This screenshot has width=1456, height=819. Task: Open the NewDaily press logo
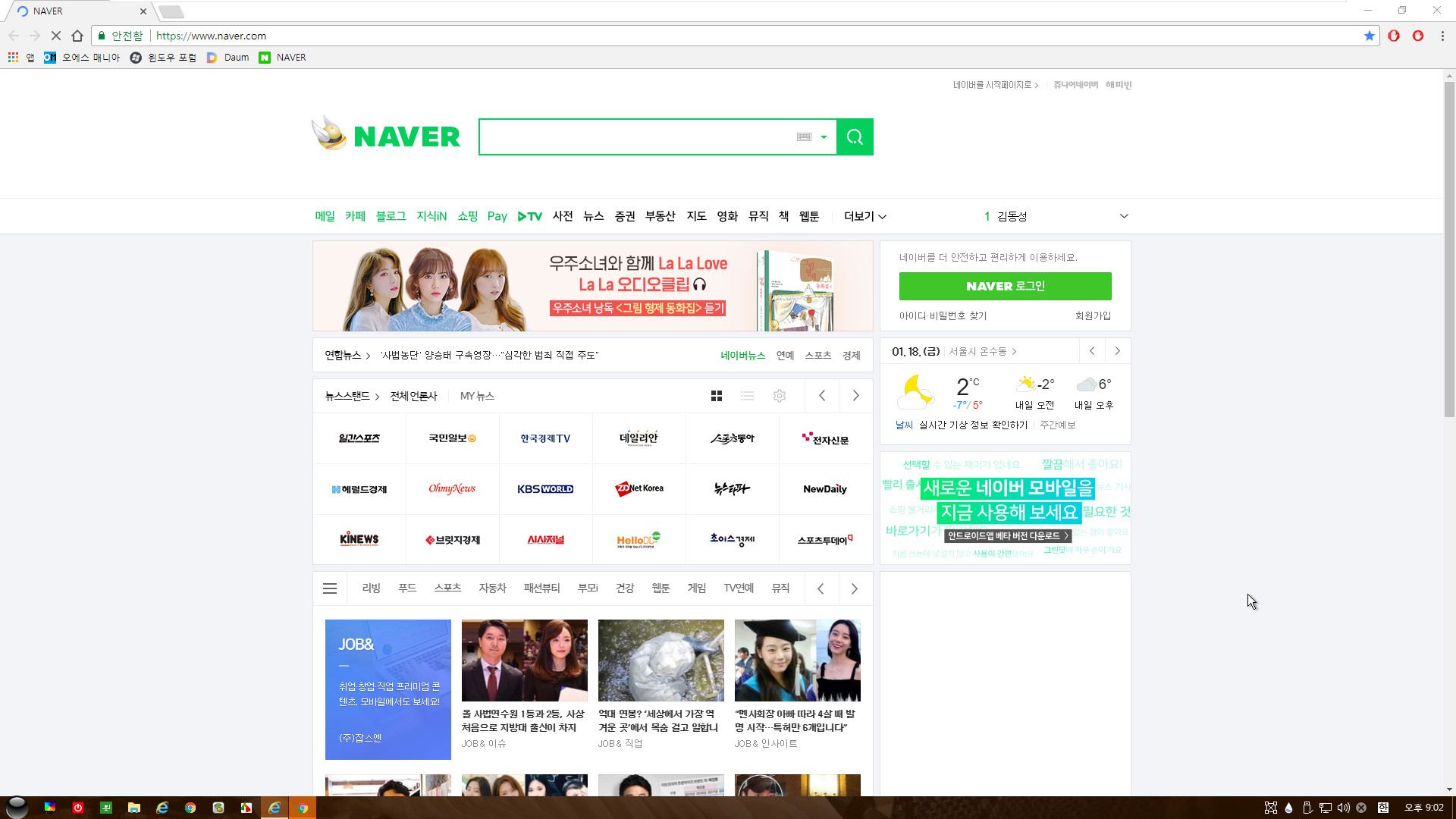pyautogui.click(x=825, y=489)
